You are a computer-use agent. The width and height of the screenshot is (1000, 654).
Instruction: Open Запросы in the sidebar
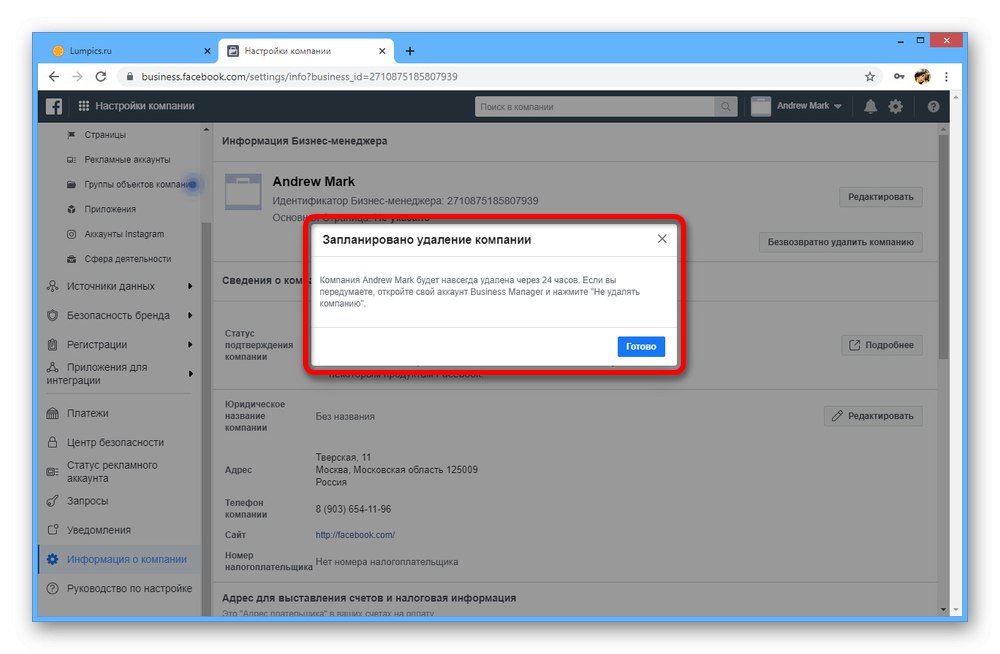coord(87,501)
